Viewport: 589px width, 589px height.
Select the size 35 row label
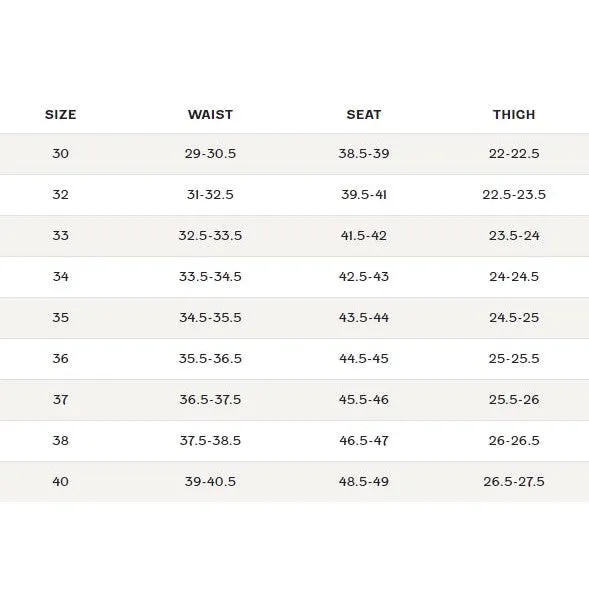(60, 317)
